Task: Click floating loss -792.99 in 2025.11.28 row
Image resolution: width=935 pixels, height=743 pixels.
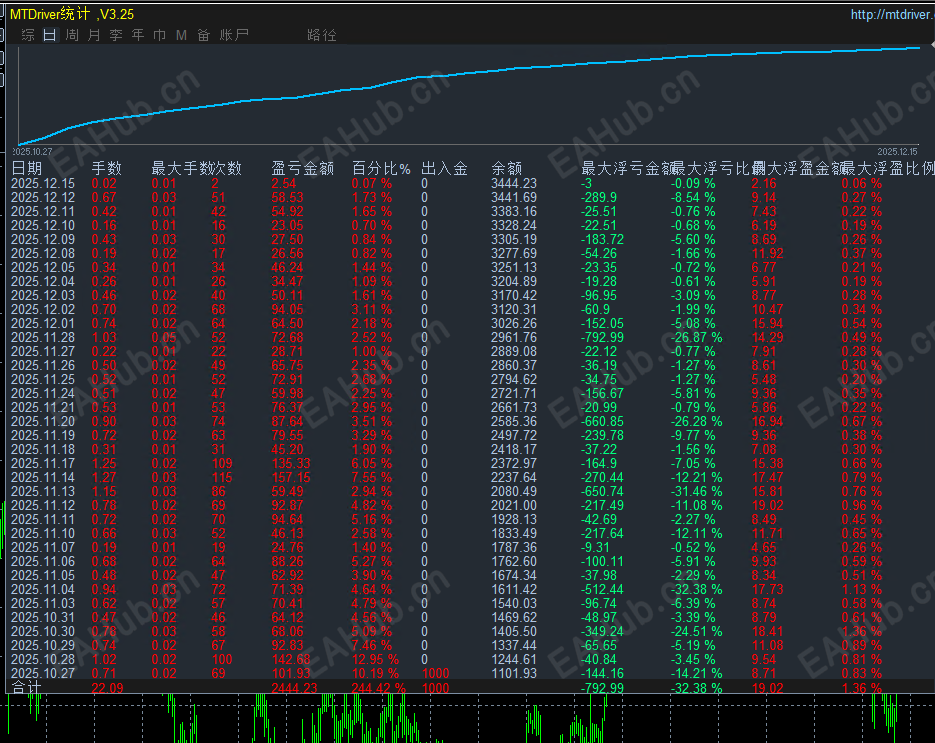Action: tap(602, 338)
